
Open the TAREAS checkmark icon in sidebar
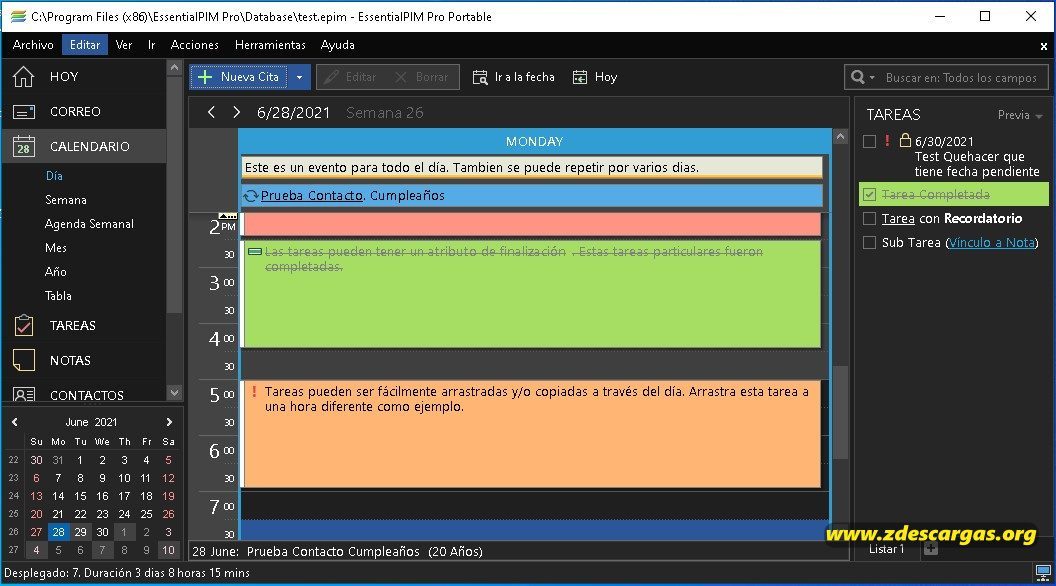(x=24, y=325)
